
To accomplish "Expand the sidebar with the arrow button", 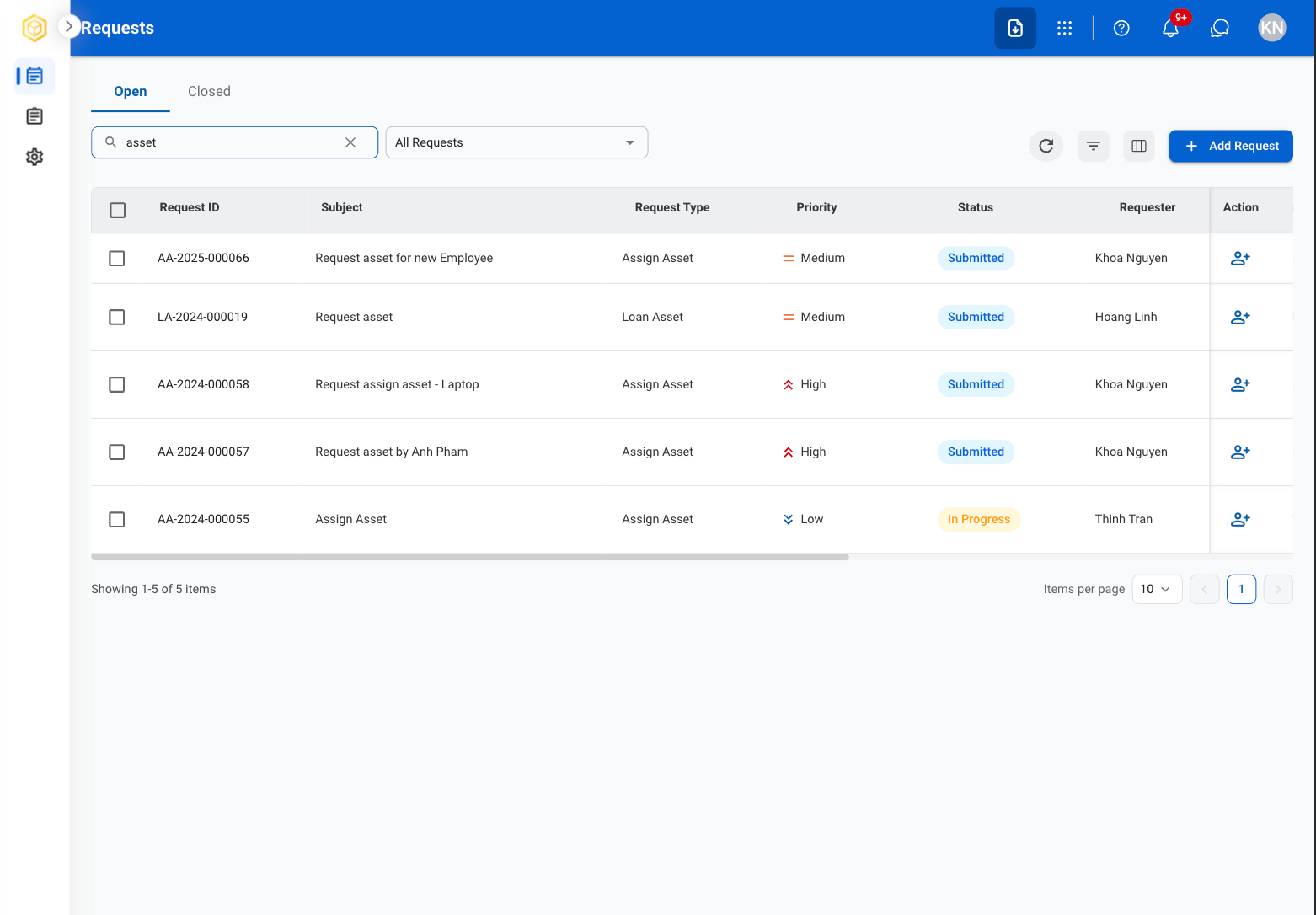I will [x=69, y=27].
